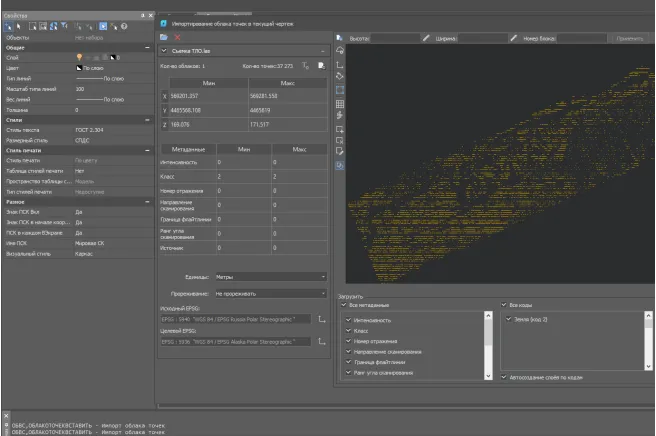Disable Автосоздание слоёв по кодам
656x436 pixels.
click(x=503, y=377)
